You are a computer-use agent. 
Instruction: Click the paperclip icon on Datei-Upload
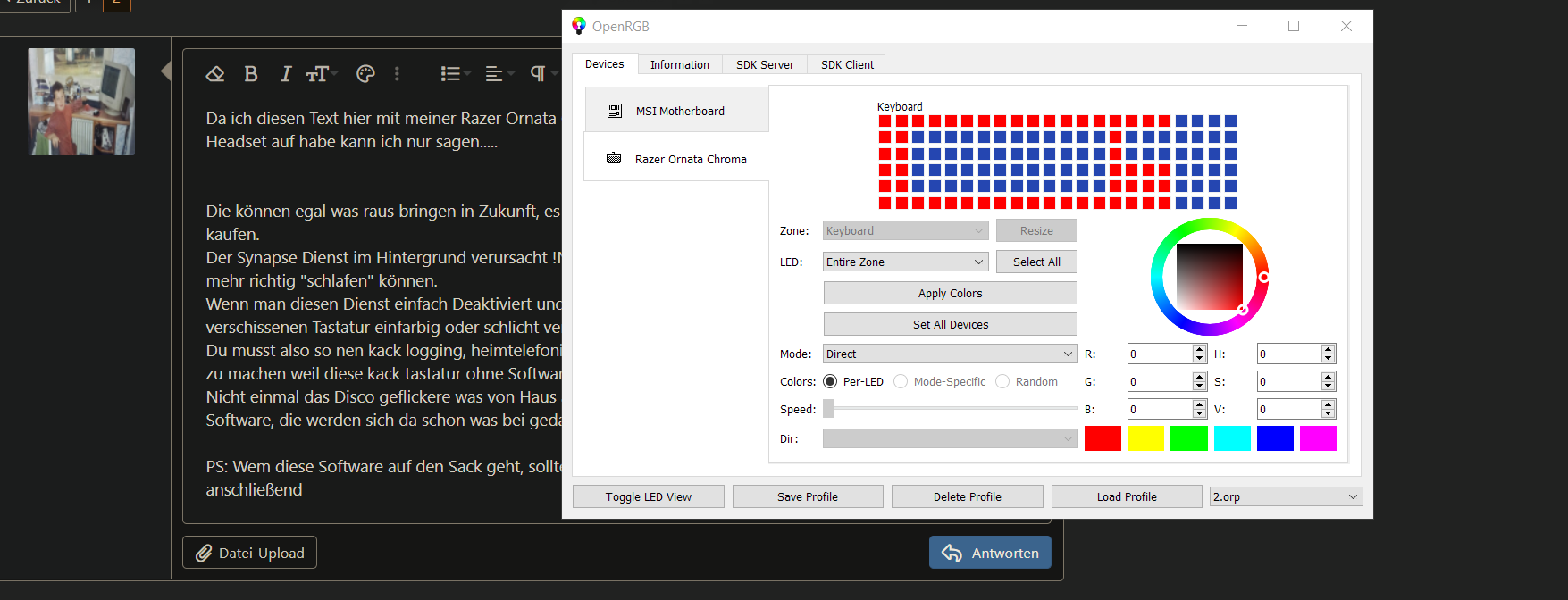(204, 553)
